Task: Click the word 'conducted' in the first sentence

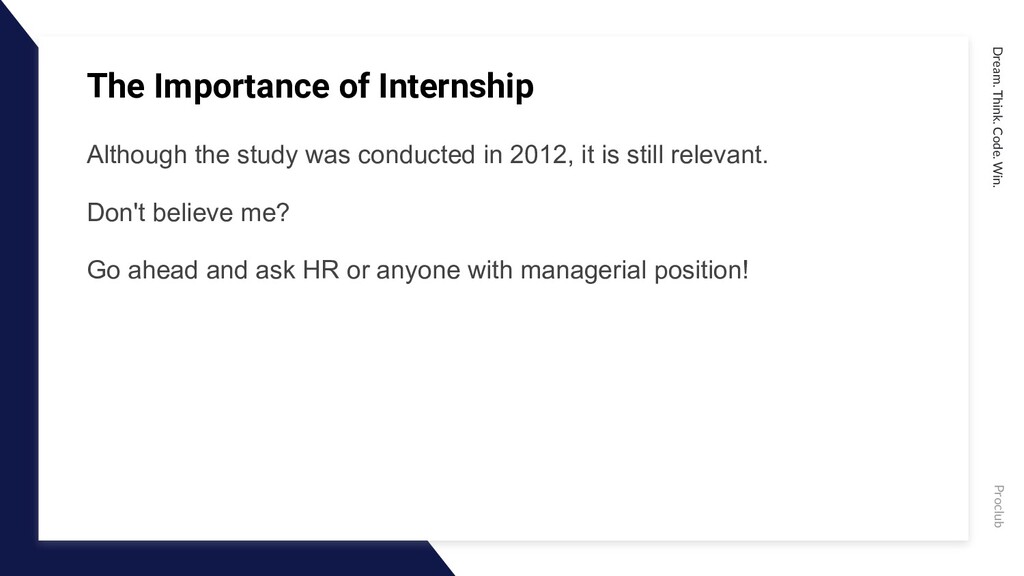Action: pyautogui.click(x=417, y=155)
